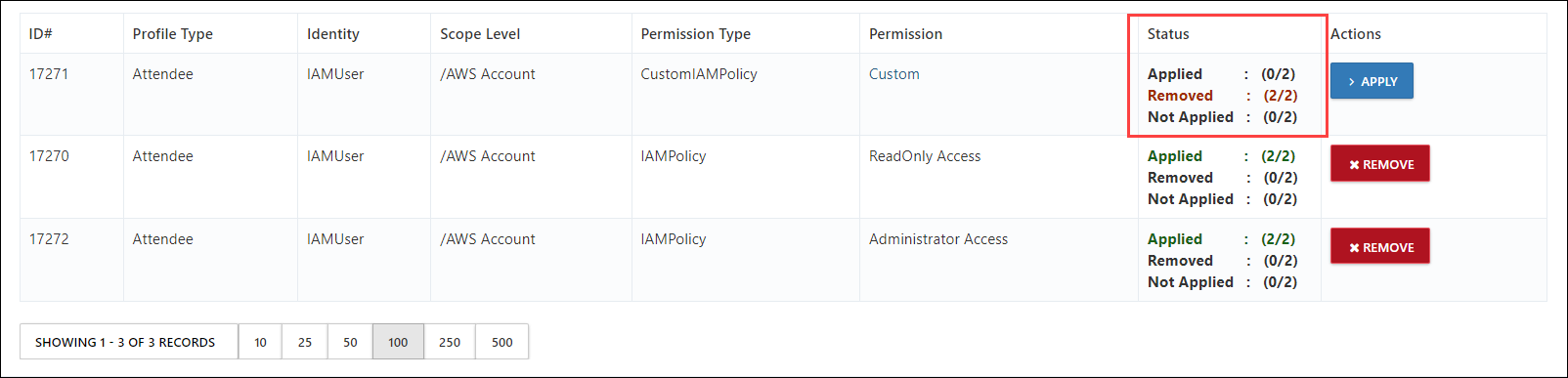Show 25 records per page

point(305,342)
